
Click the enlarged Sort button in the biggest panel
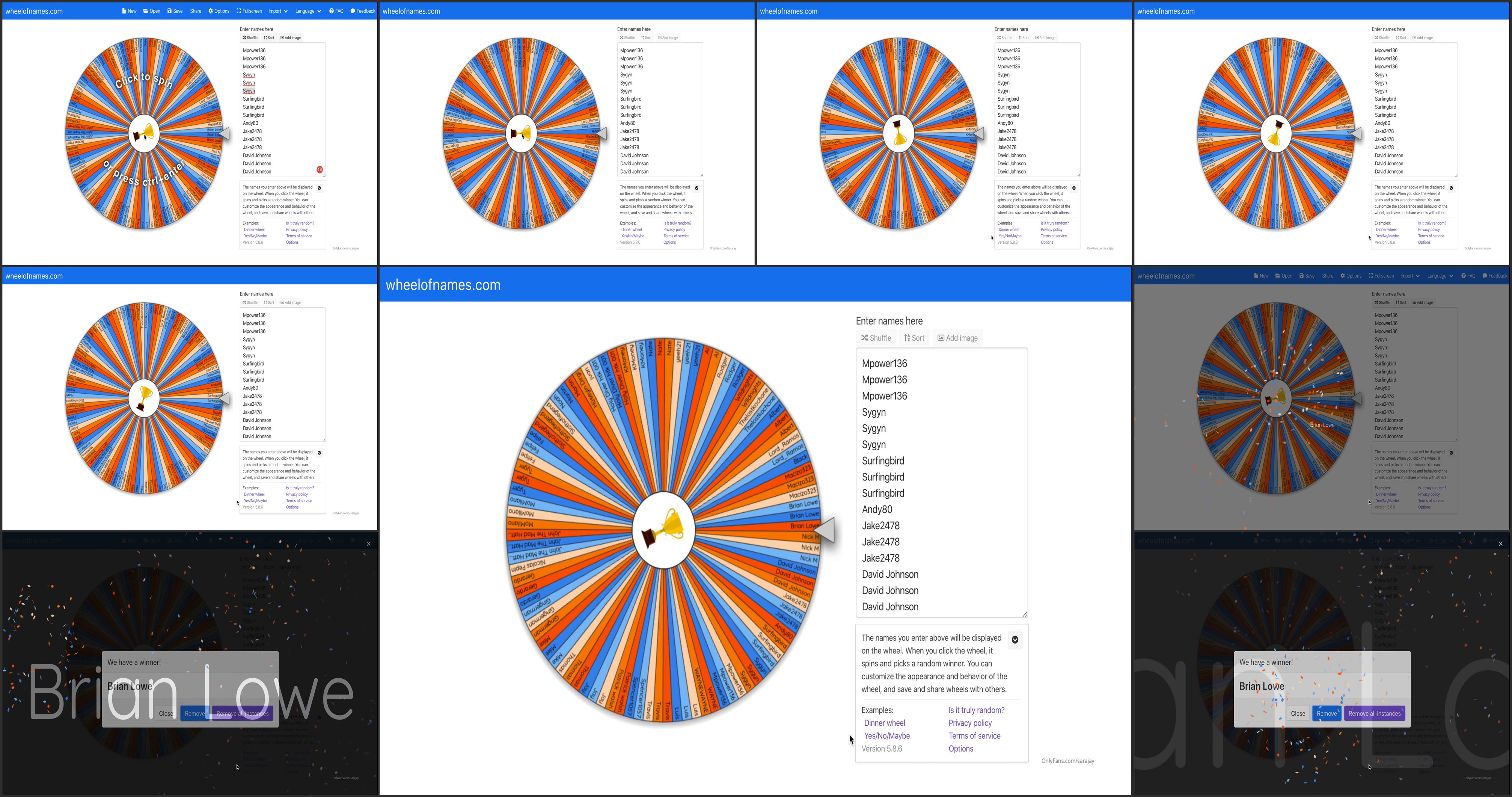914,338
